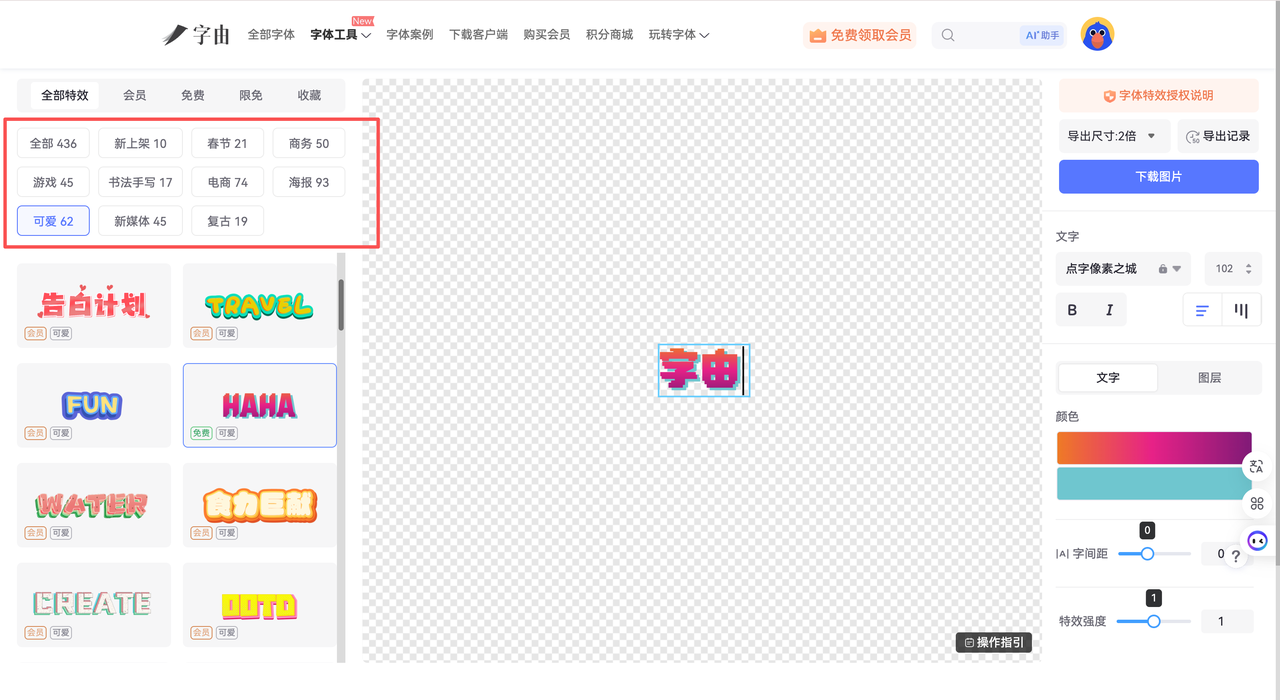Click the bold B formatting icon
The image size is (1280, 700).
[x=1072, y=310]
